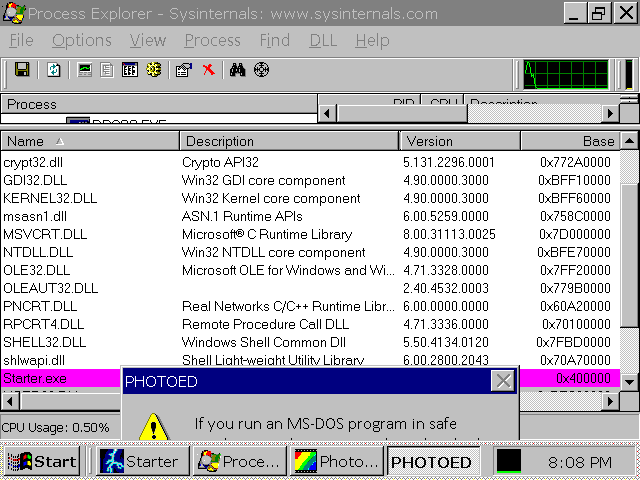This screenshot has height=480, width=640.
Task: Close the PHOTOED dialog
Action: click(x=503, y=381)
